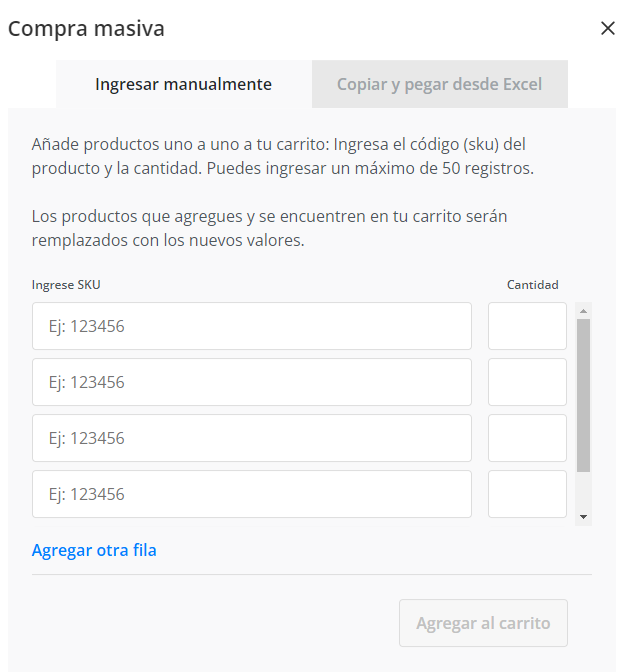Click the fourth row Cantidad field
Screen dimensions: 628x672
[527, 494]
